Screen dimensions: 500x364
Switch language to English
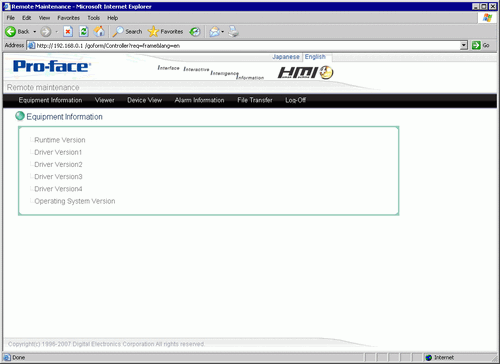[x=315, y=57]
